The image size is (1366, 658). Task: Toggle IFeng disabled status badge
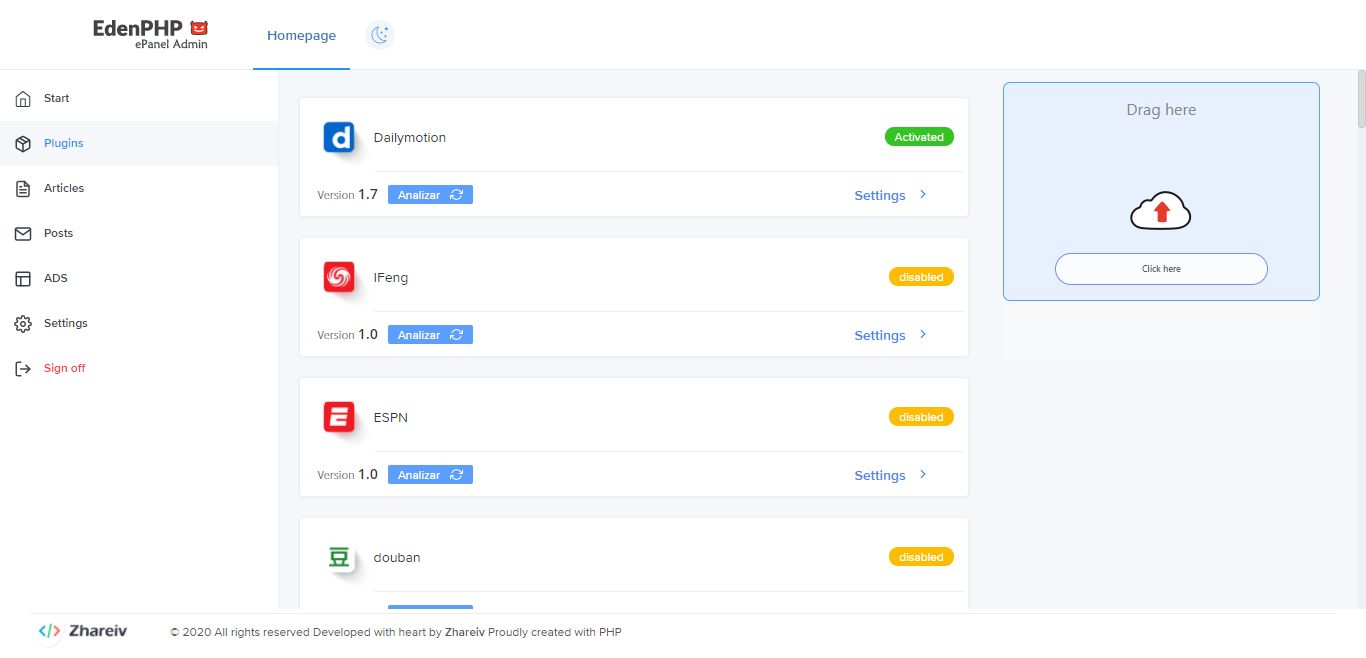coord(921,277)
